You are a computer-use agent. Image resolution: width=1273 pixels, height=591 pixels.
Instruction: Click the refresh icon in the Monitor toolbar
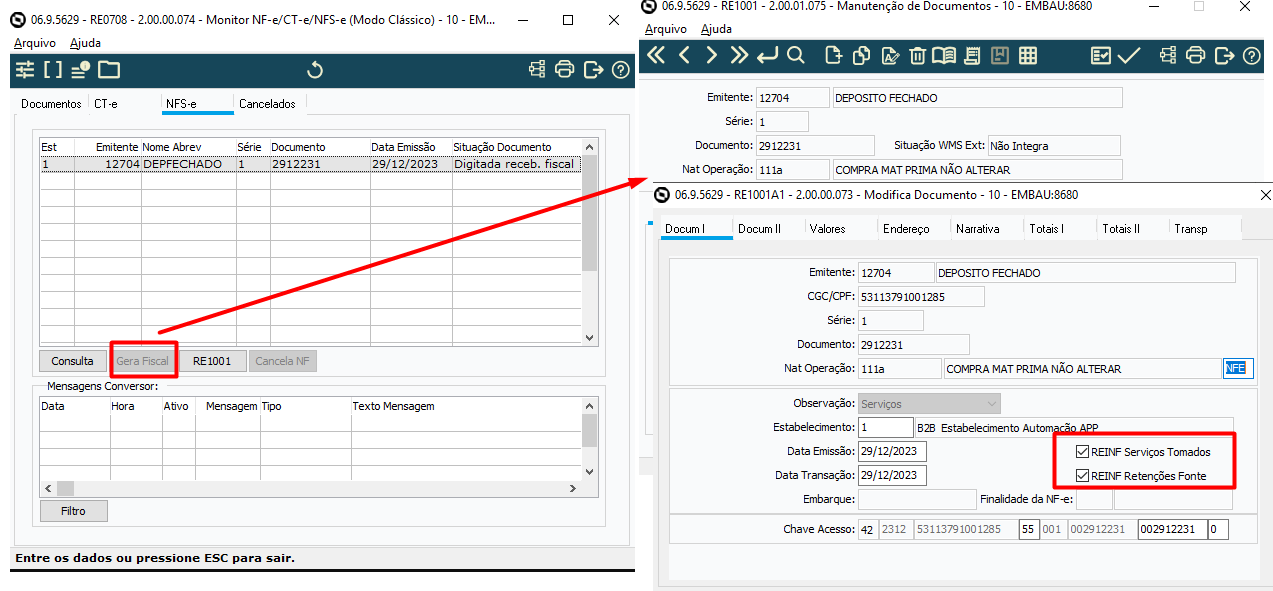[314, 69]
